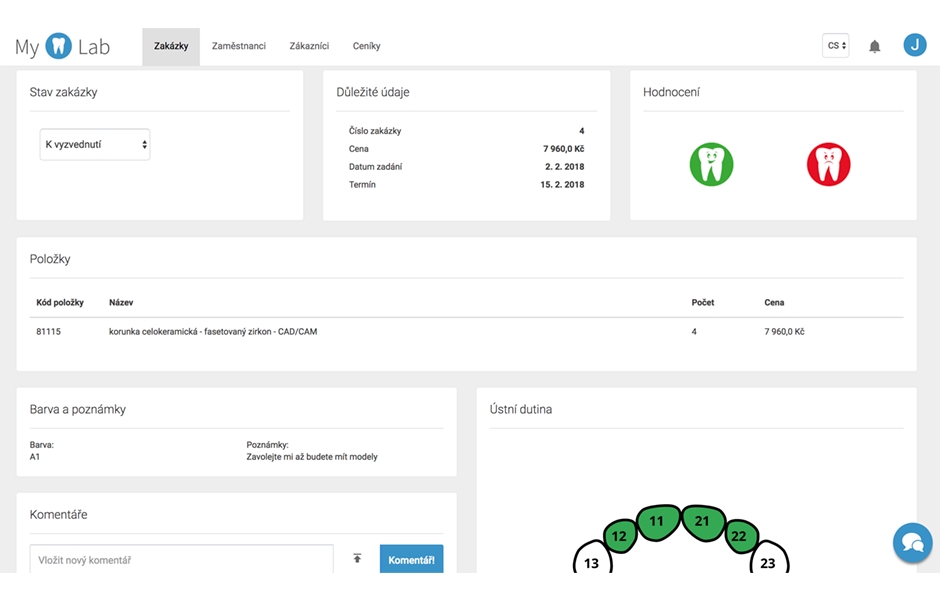Click the upload attachment arrow icon
The image size is (940, 600).
pyautogui.click(x=357, y=559)
